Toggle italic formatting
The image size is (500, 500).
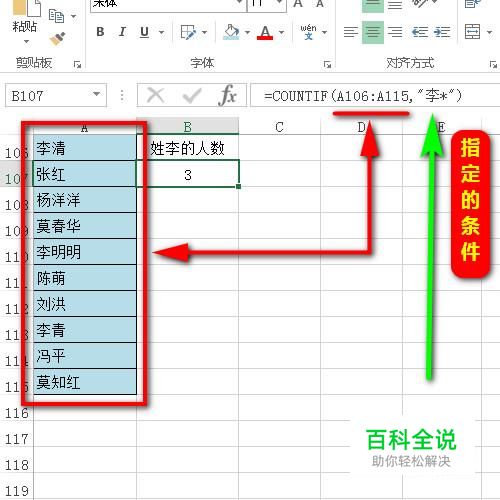tap(122, 32)
